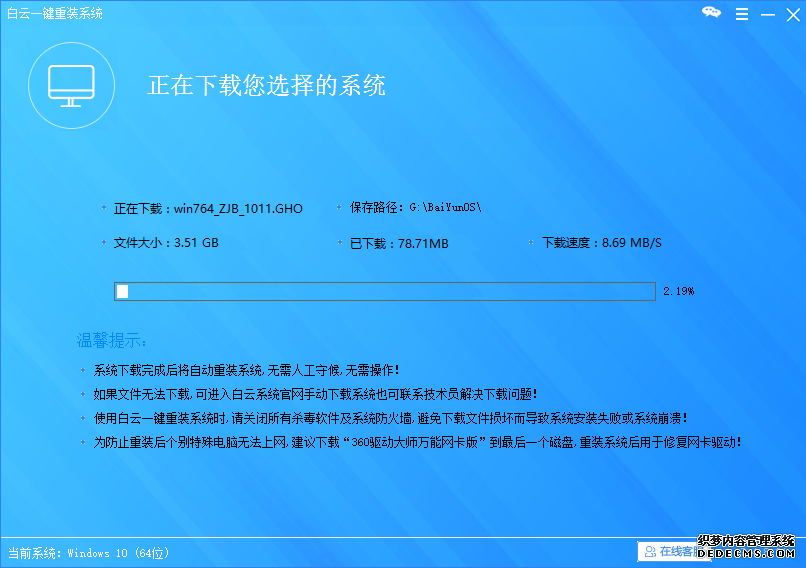The height and width of the screenshot is (568, 806).
Task: Open the hamburger menu in title bar
Action: (x=740, y=13)
